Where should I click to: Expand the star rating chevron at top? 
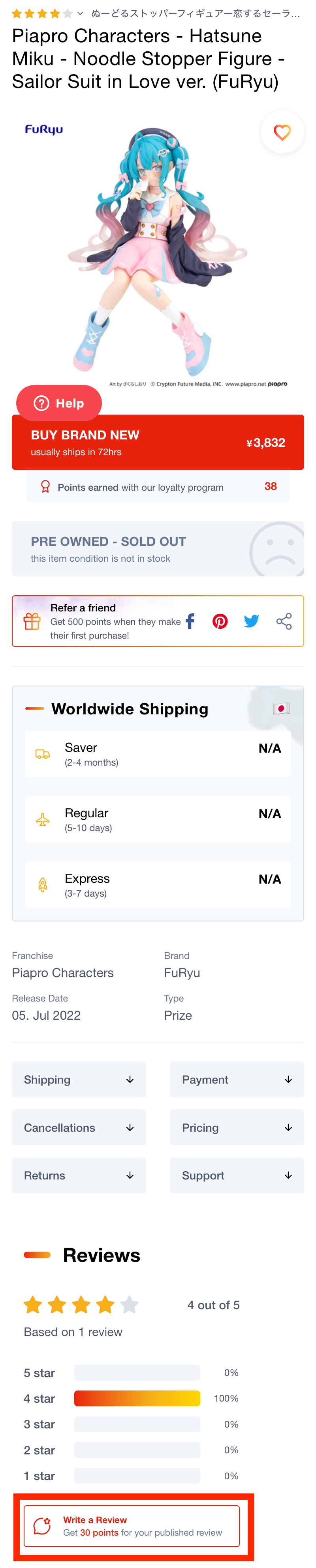pyautogui.click(x=80, y=13)
